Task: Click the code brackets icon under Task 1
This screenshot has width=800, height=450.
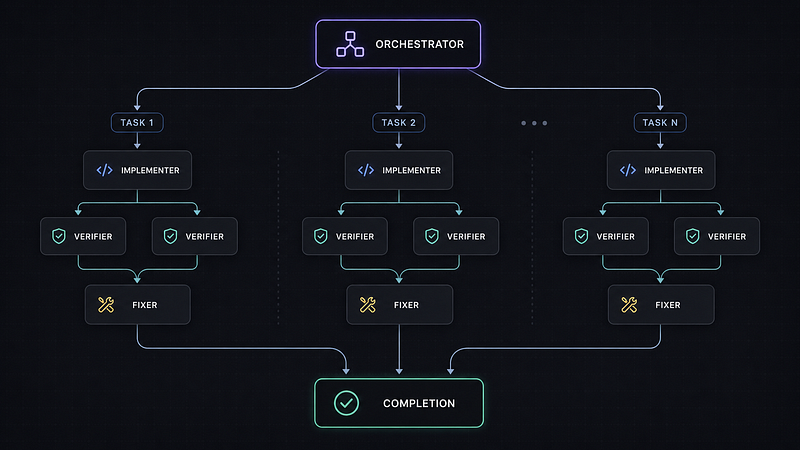Action: tap(105, 170)
